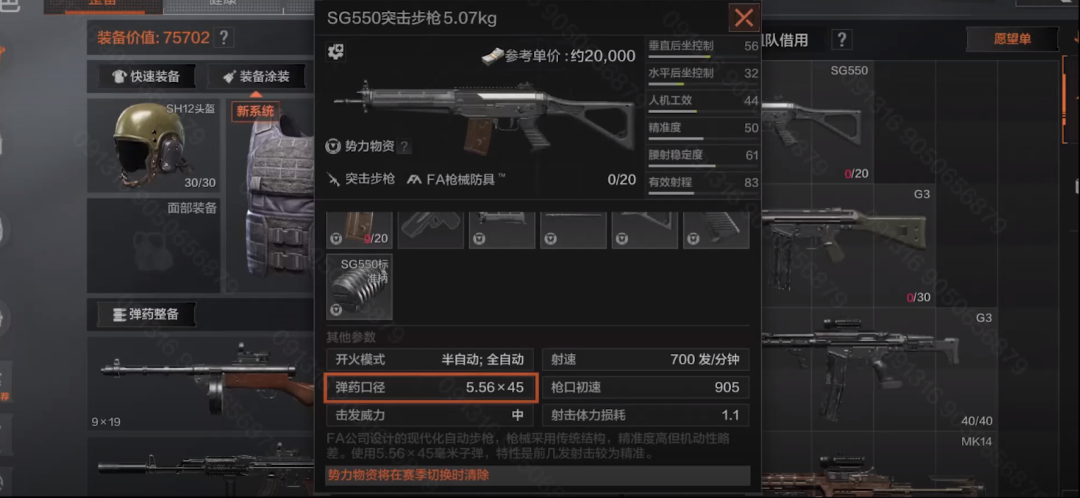Click the 面部装备 face gear slot
Image resolution: width=1080 pixels, height=498 pixels.
153,246
